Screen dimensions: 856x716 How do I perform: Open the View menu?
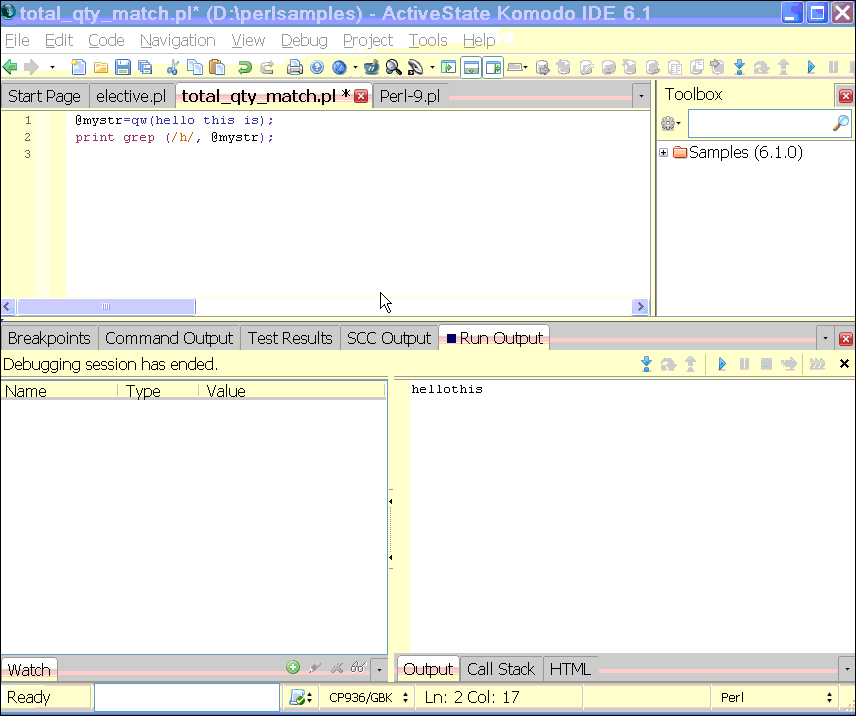(248, 40)
